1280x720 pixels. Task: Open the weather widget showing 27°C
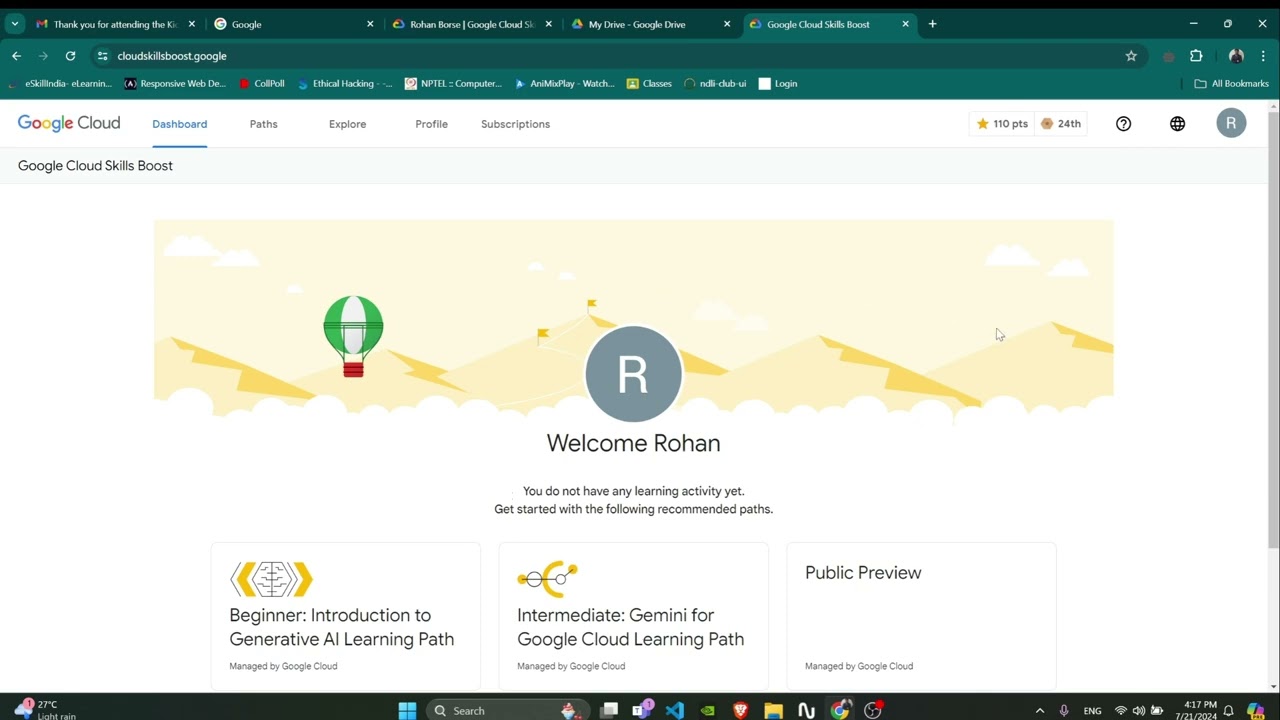pyautogui.click(x=46, y=710)
